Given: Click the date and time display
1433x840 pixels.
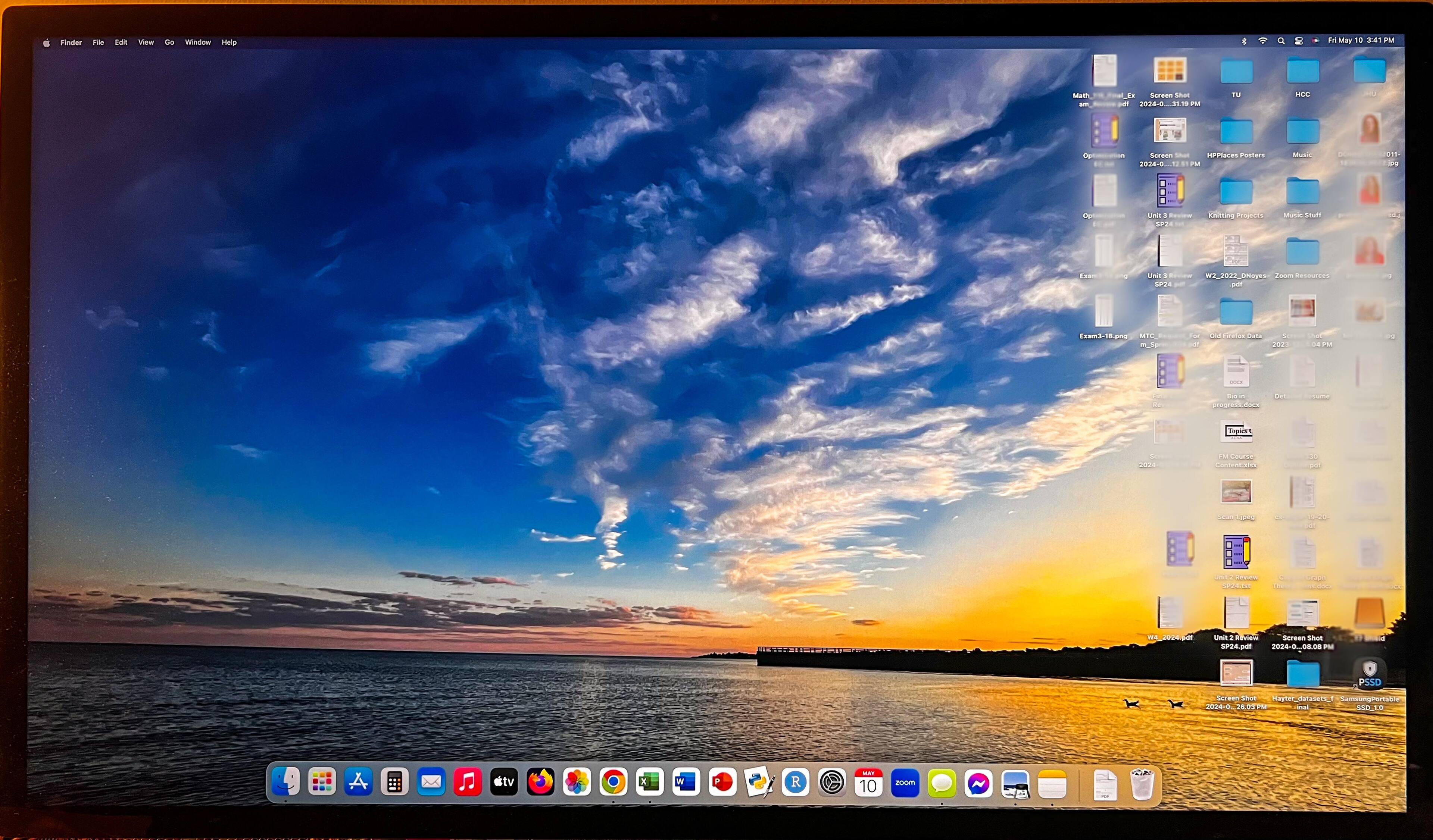Looking at the screenshot, I should [x=1361, y=40].
